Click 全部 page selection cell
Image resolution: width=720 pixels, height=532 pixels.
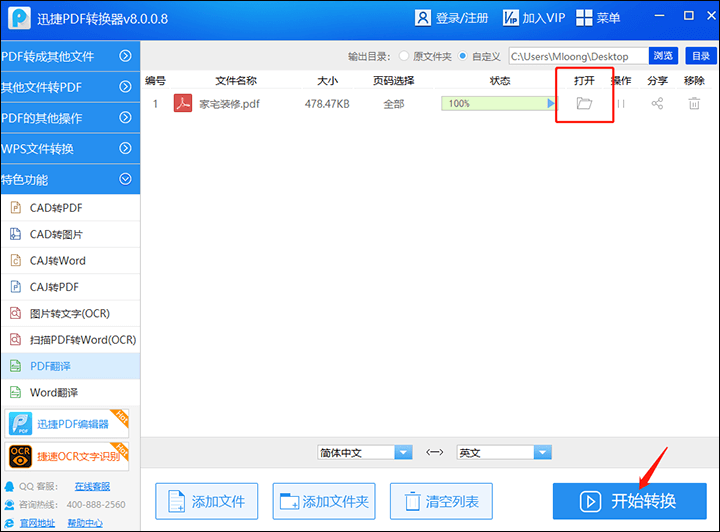click(x=394, y=104)
